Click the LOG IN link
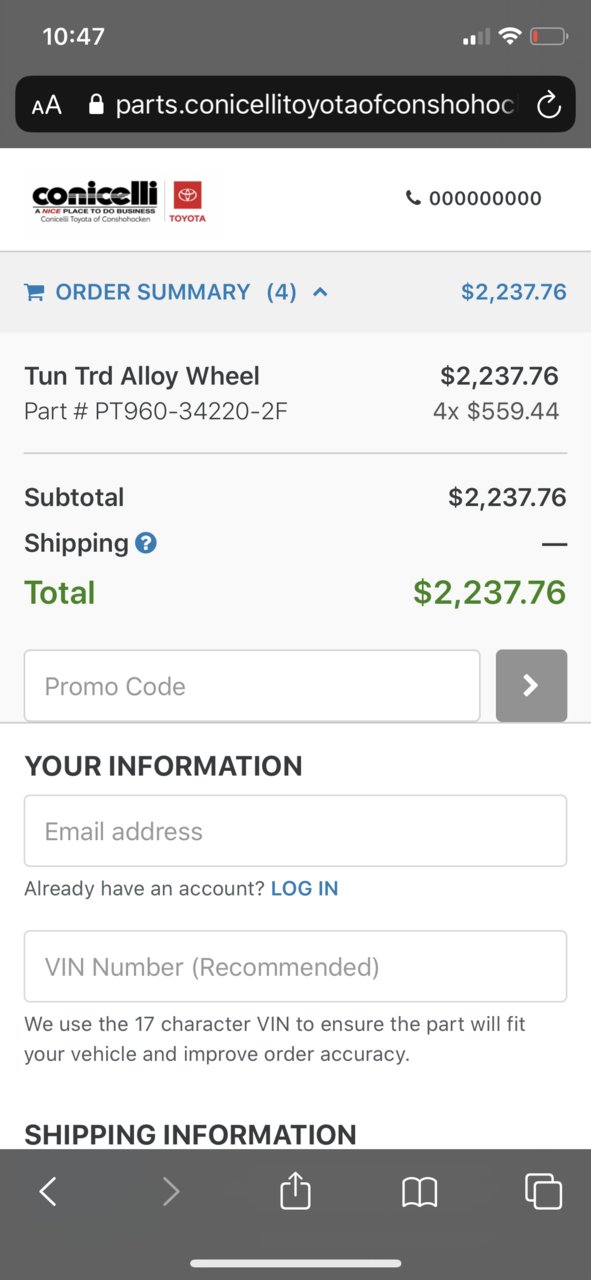Image resolution: width=591 pixels, height=1280 pixels. click(305, 888)
